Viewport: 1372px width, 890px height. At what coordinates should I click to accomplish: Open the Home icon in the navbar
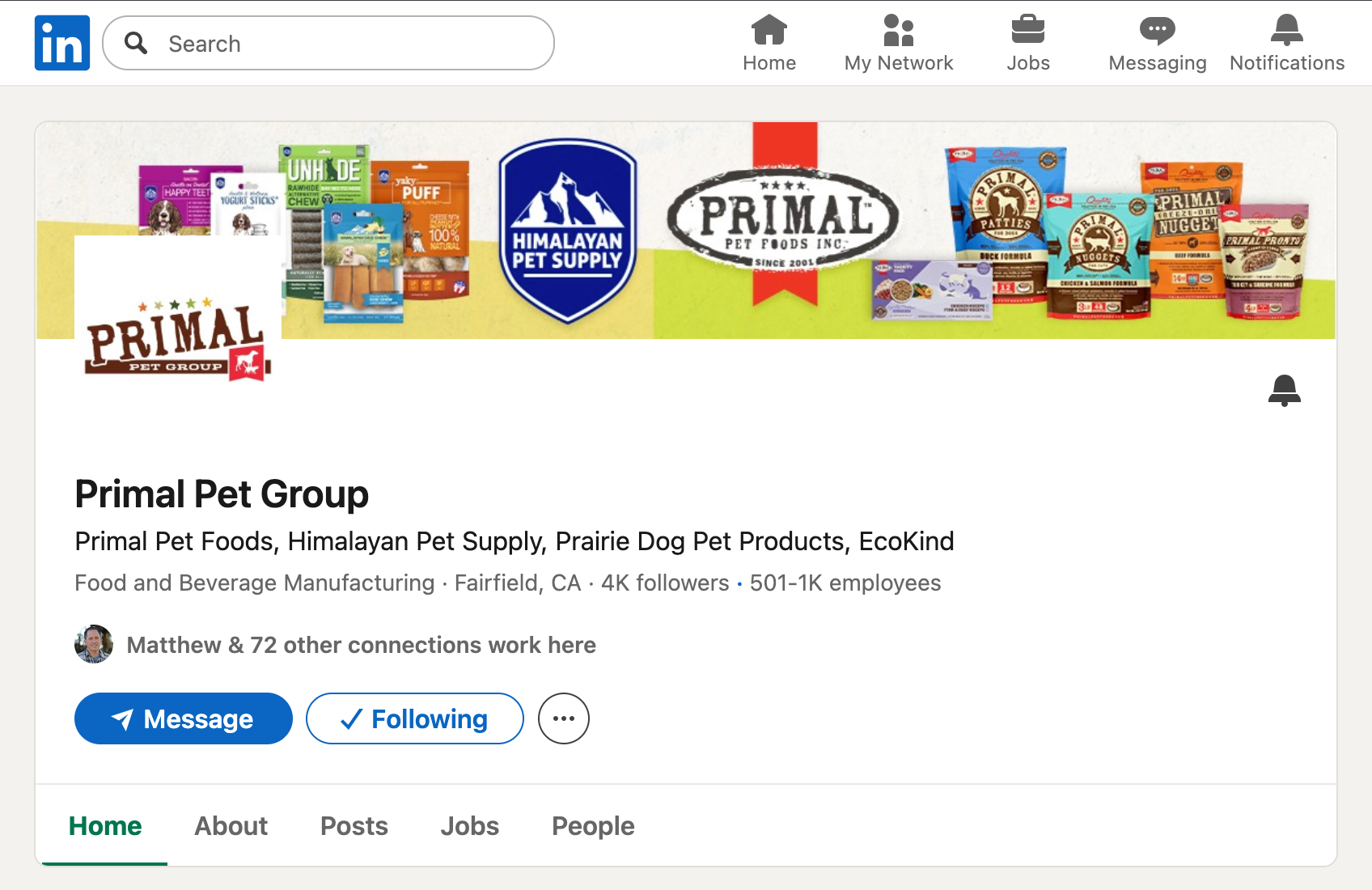(769, 30)
